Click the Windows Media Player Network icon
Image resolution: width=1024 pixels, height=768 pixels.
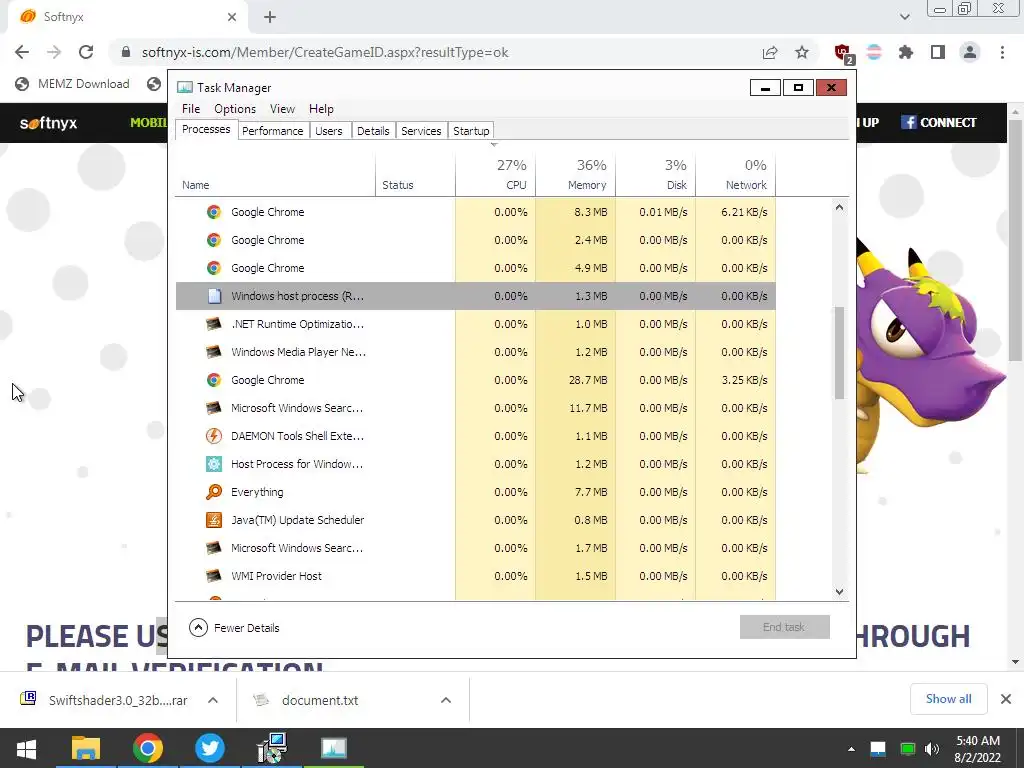click(x=214, y=352)
